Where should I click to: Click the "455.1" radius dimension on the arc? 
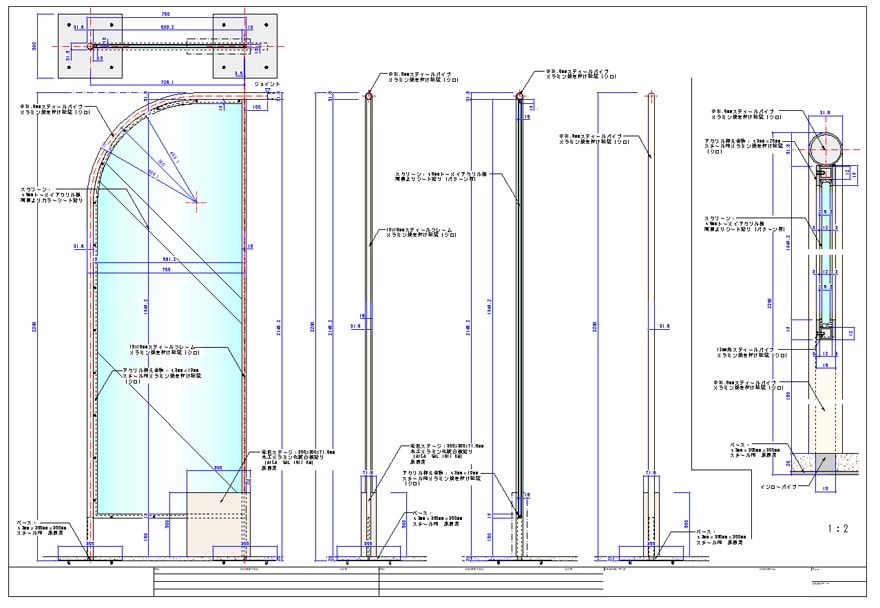[175, 158]
